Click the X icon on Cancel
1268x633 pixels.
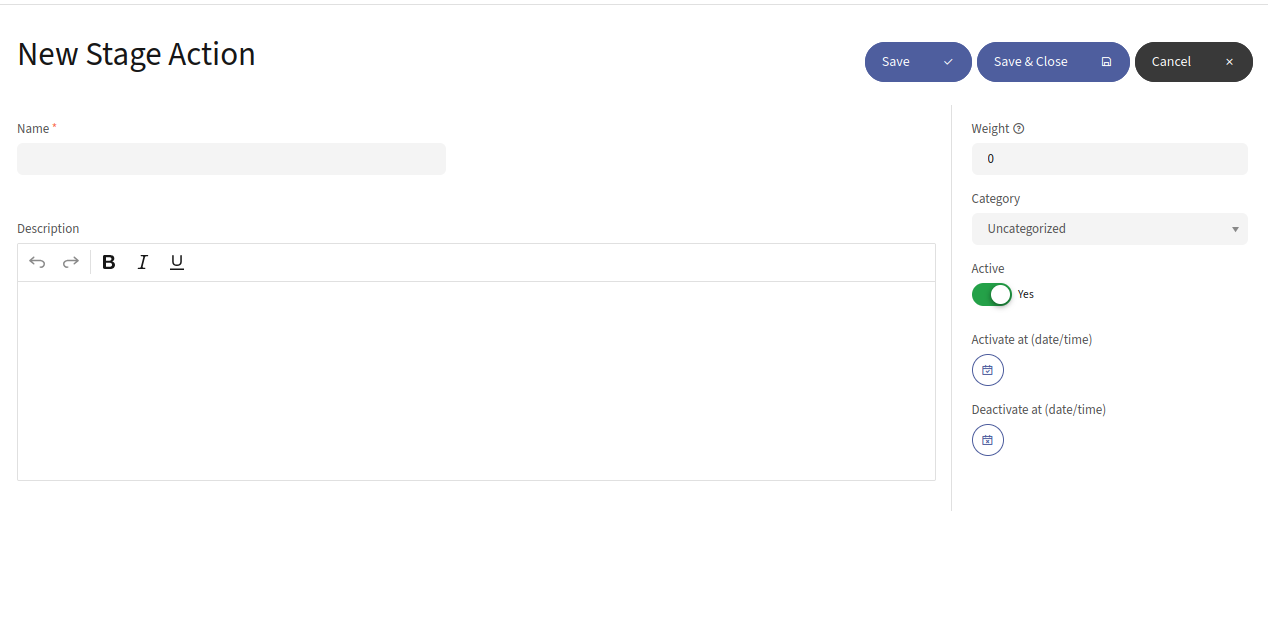pos(1229,62)
